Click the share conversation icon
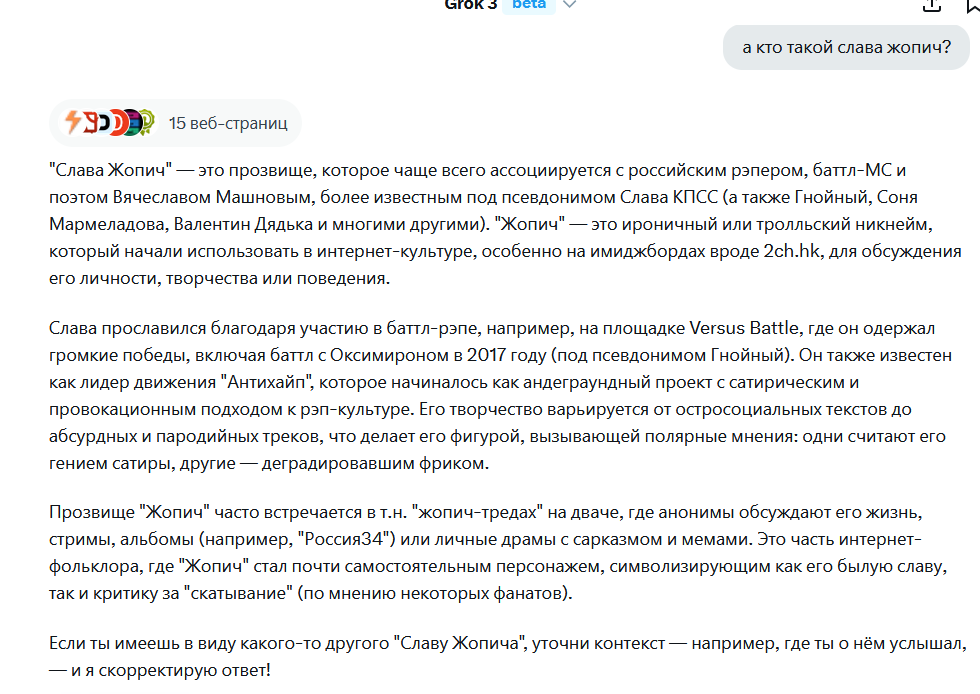The image size is (980, 694). click(x=932, y=5)
